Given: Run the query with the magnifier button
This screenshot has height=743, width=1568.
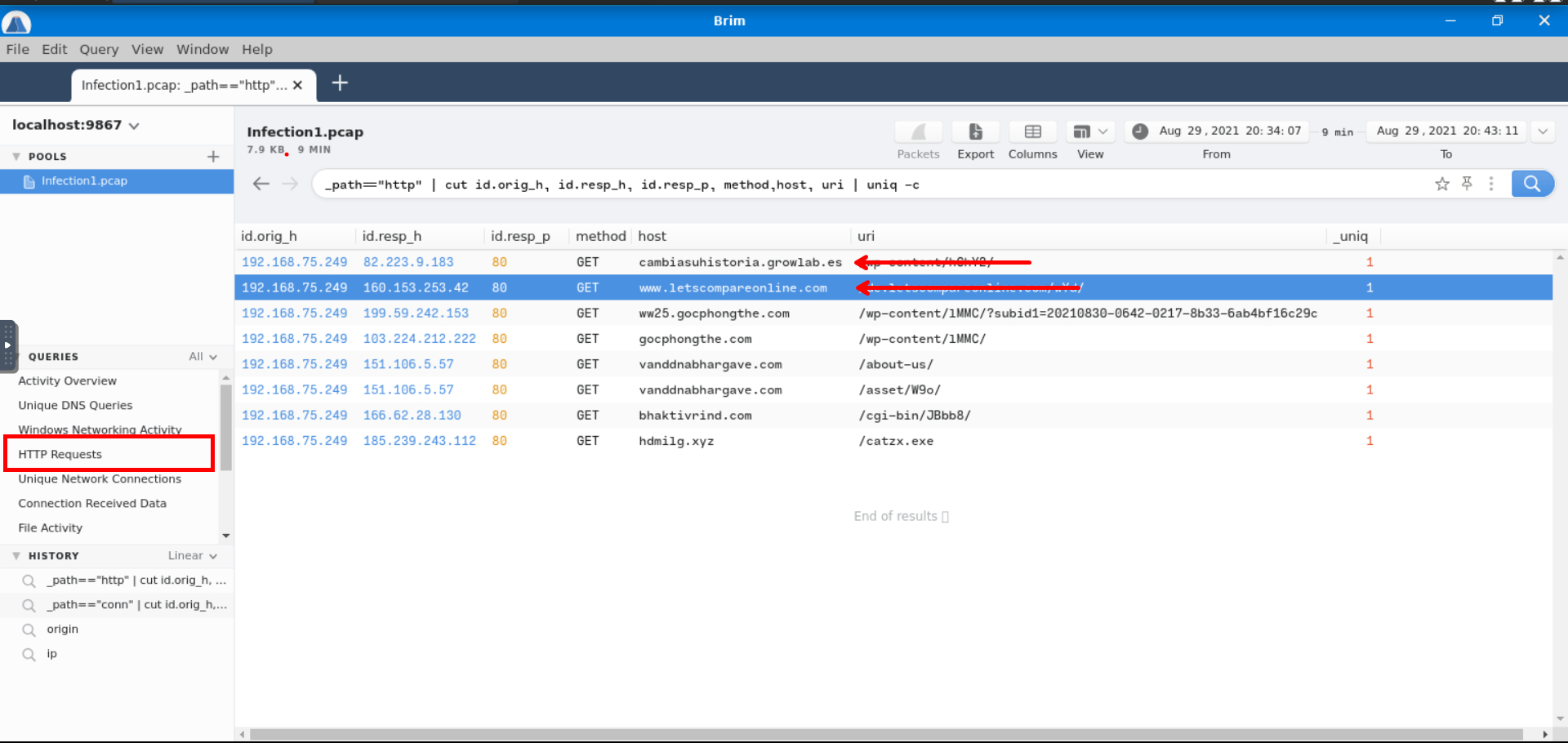Looking at the screenshot, I should 1532,185.
